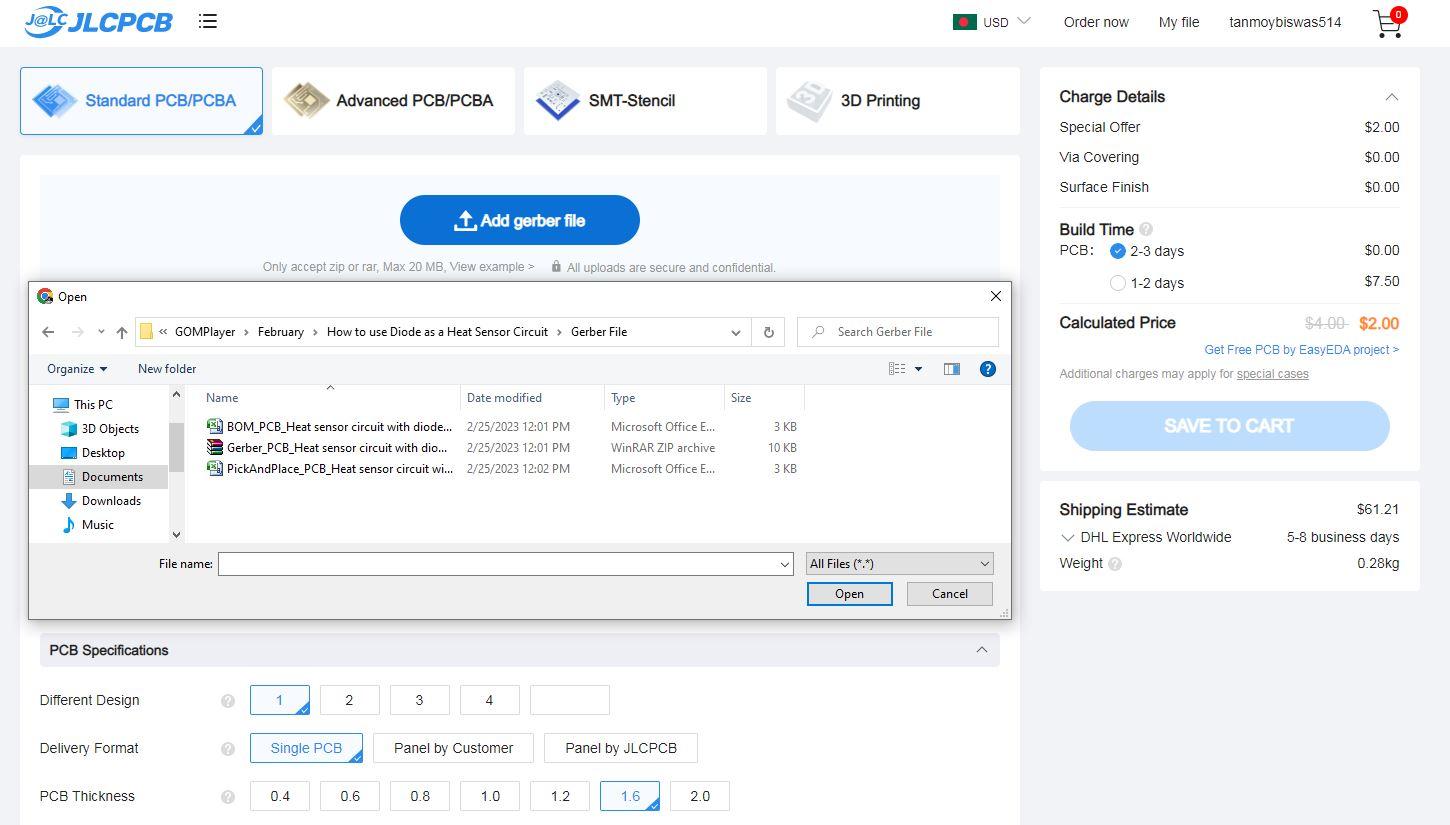The width and height of the screenshot is (1450, 825).
Task: Open the file type All Files dropdown
Action: [899, 564]
